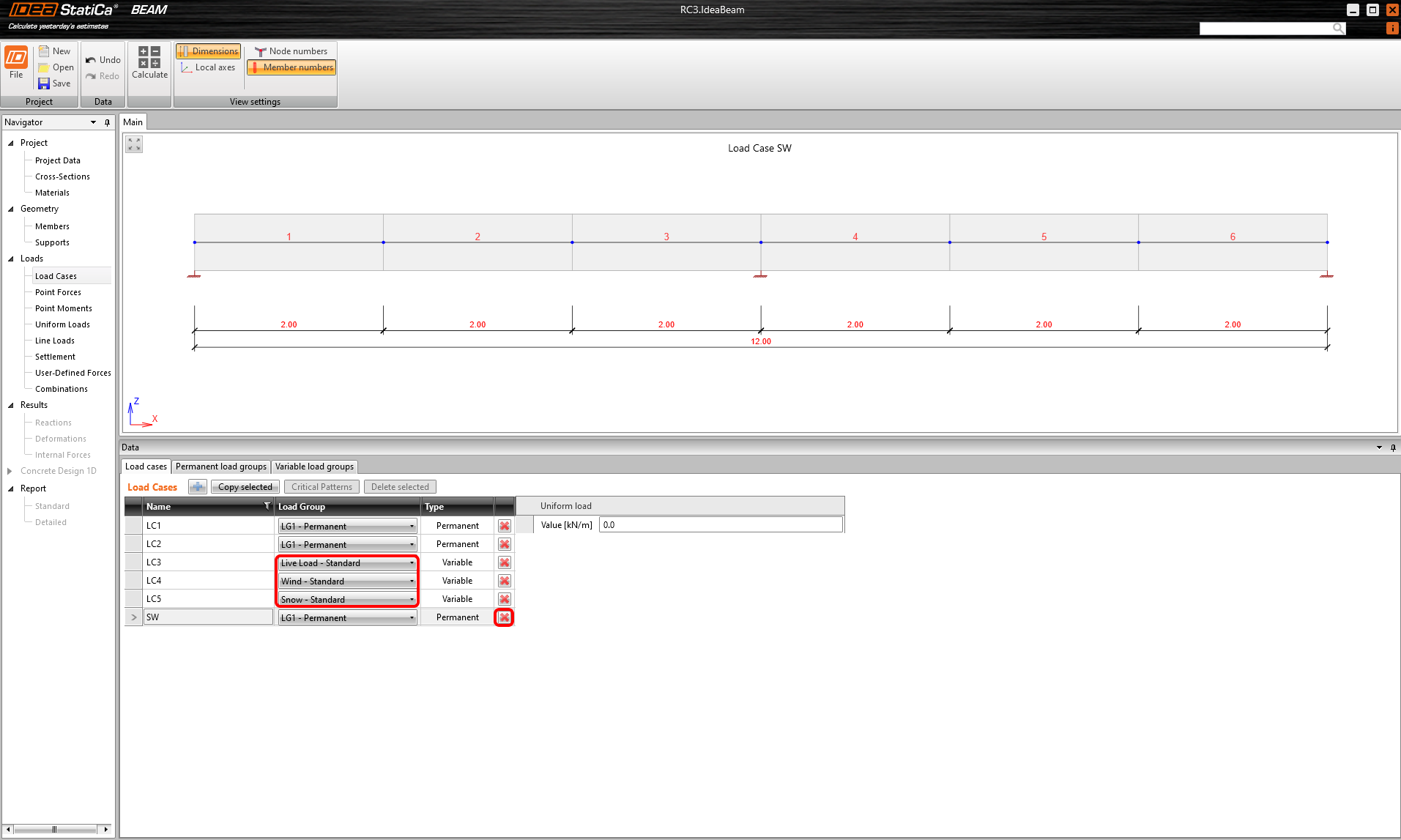Delete load case SW with red X
1401x840 pixels.
pos(505,617)
